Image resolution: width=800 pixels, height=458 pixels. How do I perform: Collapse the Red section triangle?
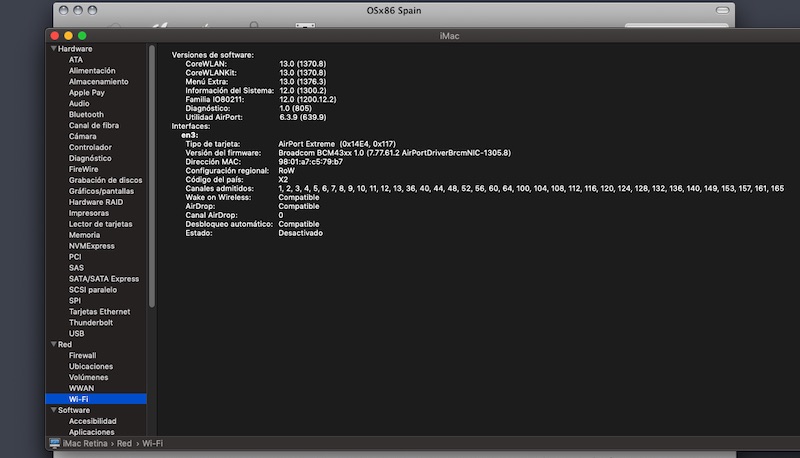click(54, 344)
